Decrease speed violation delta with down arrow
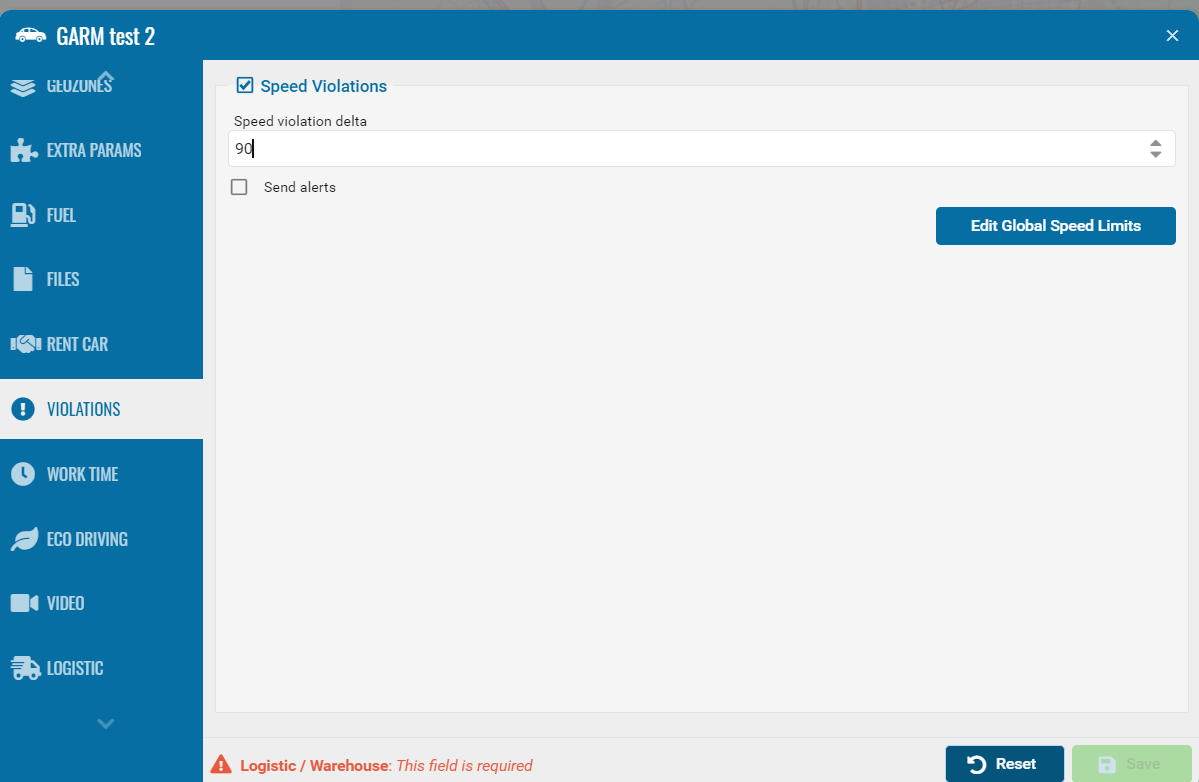 pyautogui.click(x=1155, y=155)
